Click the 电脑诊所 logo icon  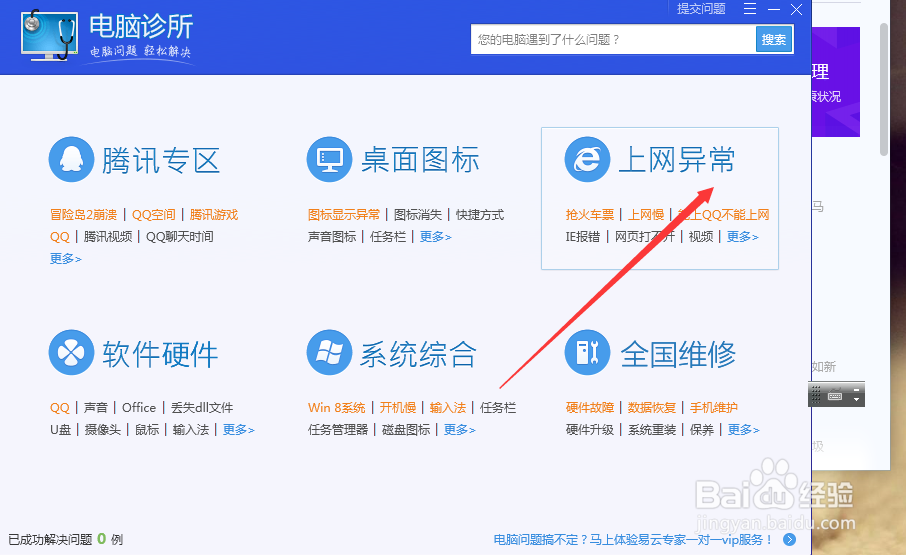(49, 35)
